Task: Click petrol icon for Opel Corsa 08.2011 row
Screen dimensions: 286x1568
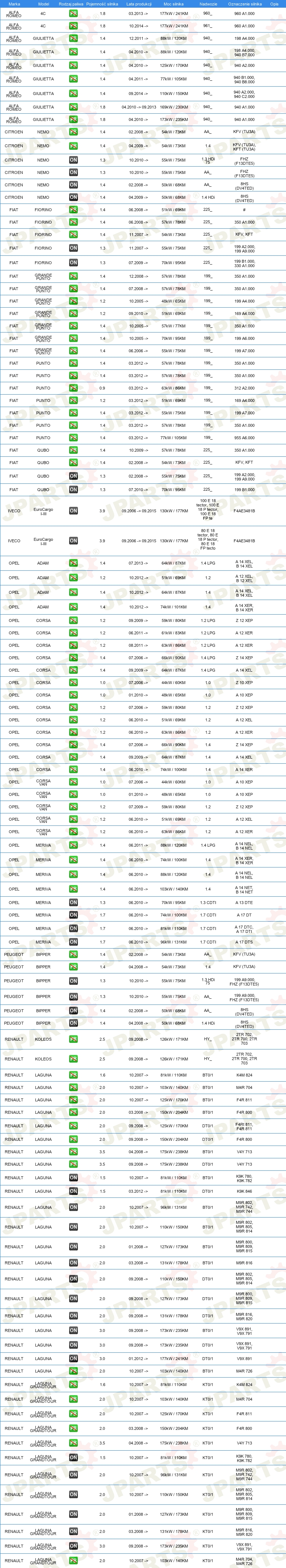Action: pos(73,645)
